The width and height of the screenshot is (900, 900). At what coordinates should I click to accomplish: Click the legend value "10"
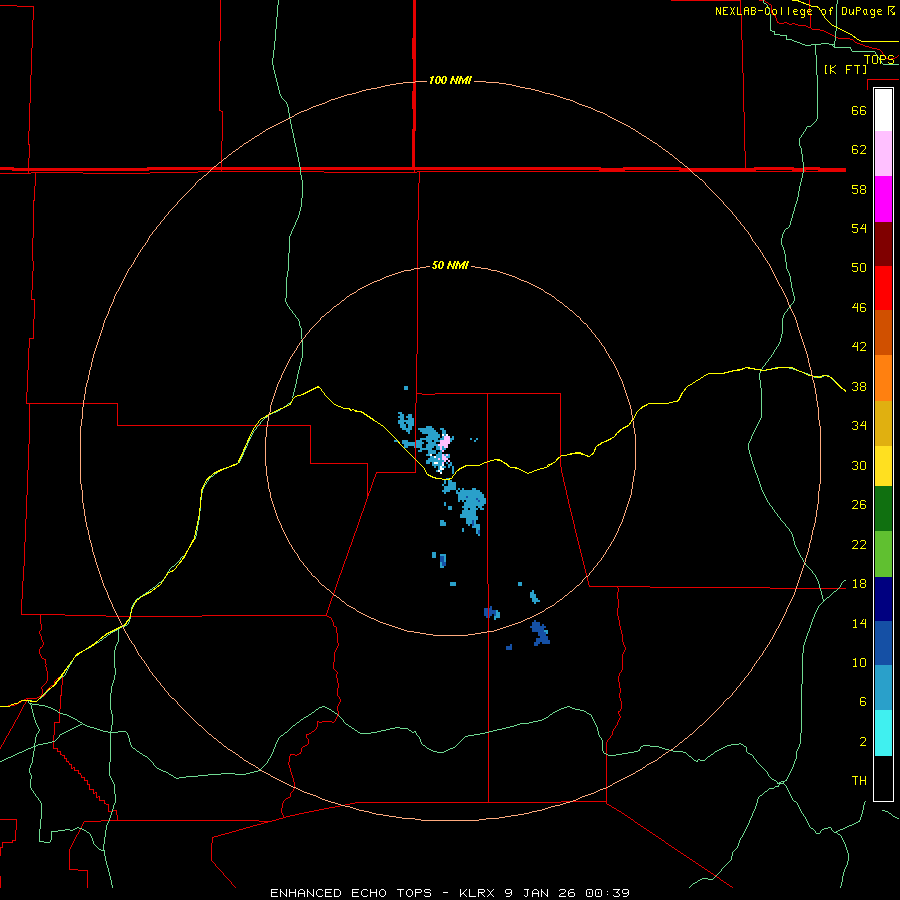pyautogui.click(x=859, y=662)
